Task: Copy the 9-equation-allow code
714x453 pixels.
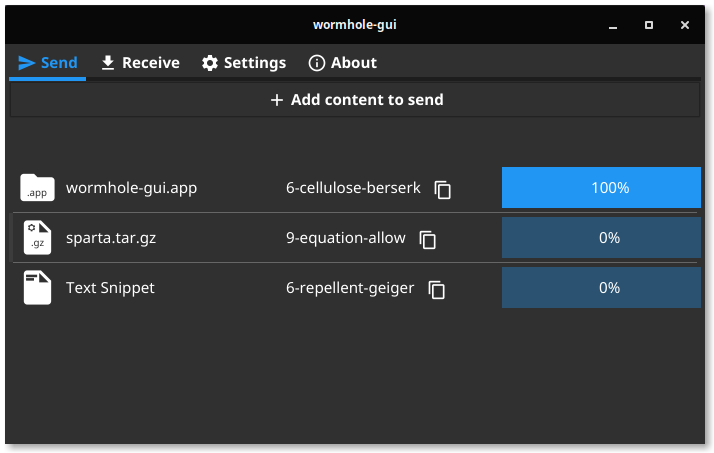Action: (x=428, y=240)
